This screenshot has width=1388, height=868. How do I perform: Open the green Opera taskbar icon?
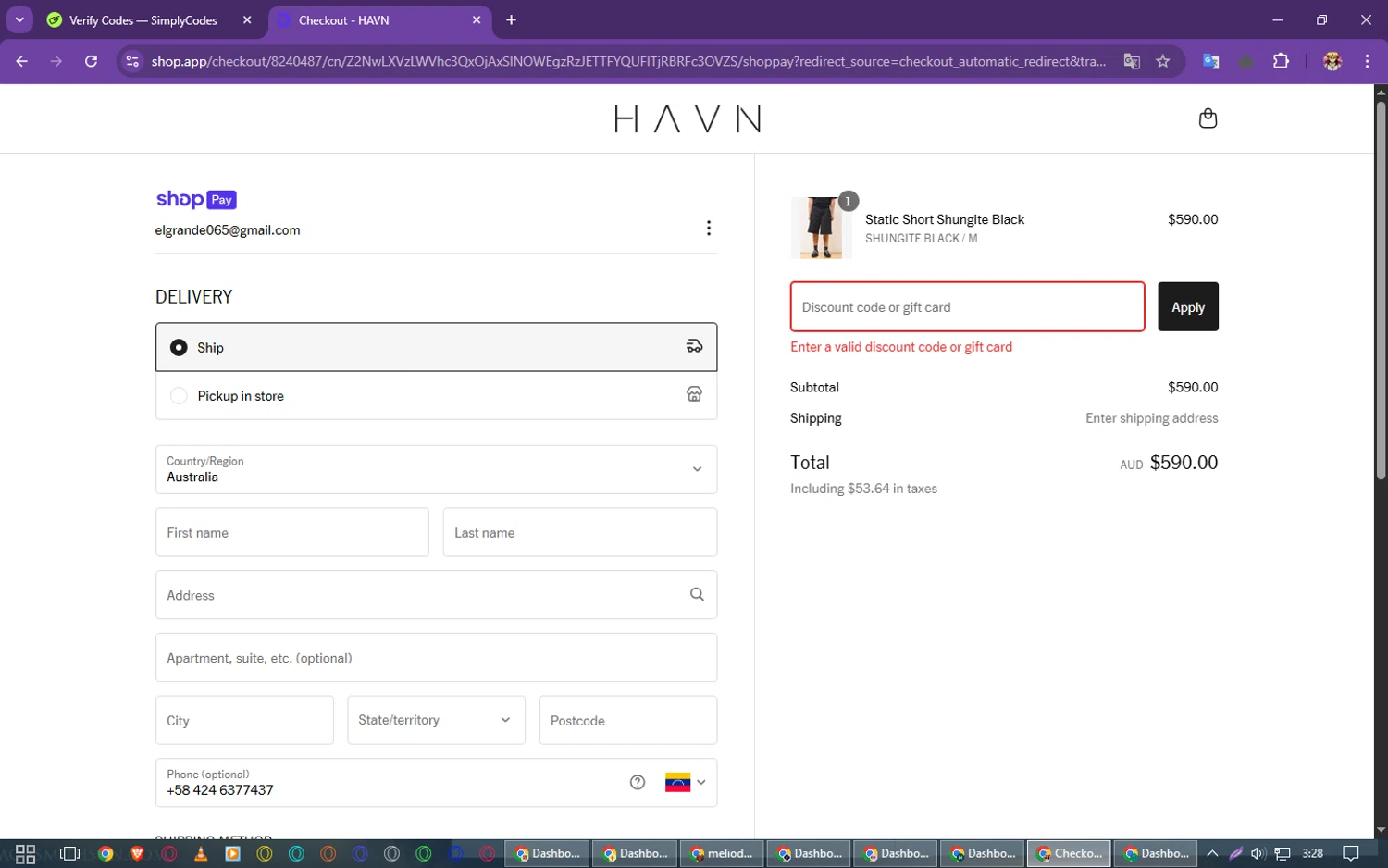(x=424, y=853)
